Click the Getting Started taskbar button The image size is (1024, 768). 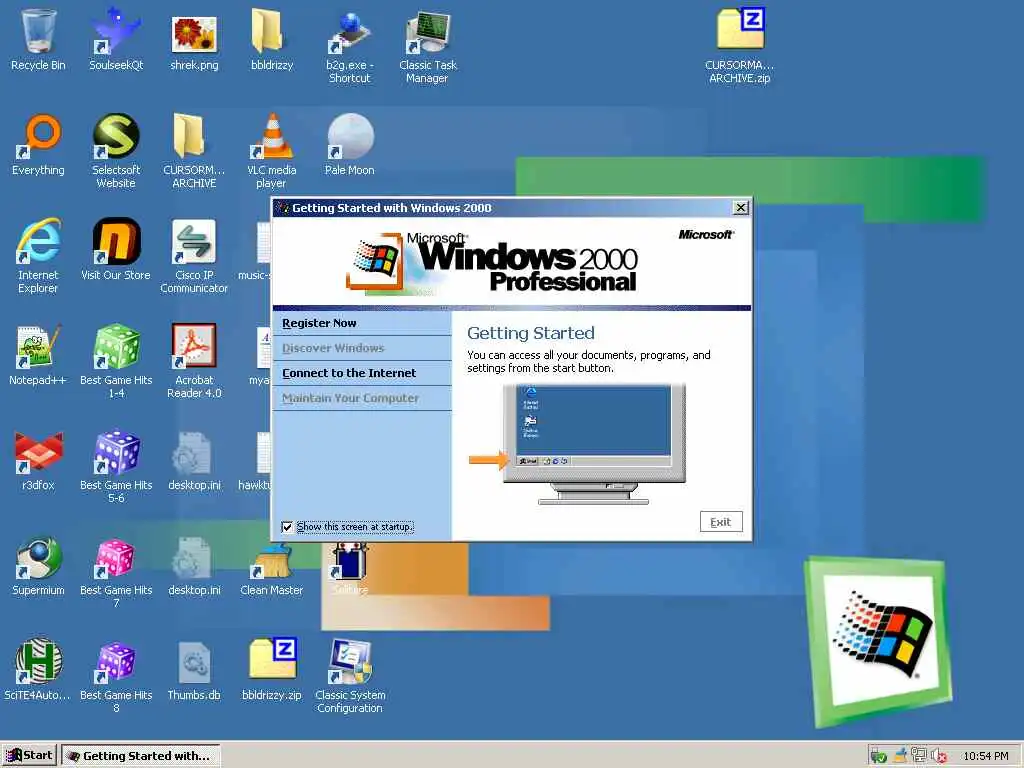point(141,756)
